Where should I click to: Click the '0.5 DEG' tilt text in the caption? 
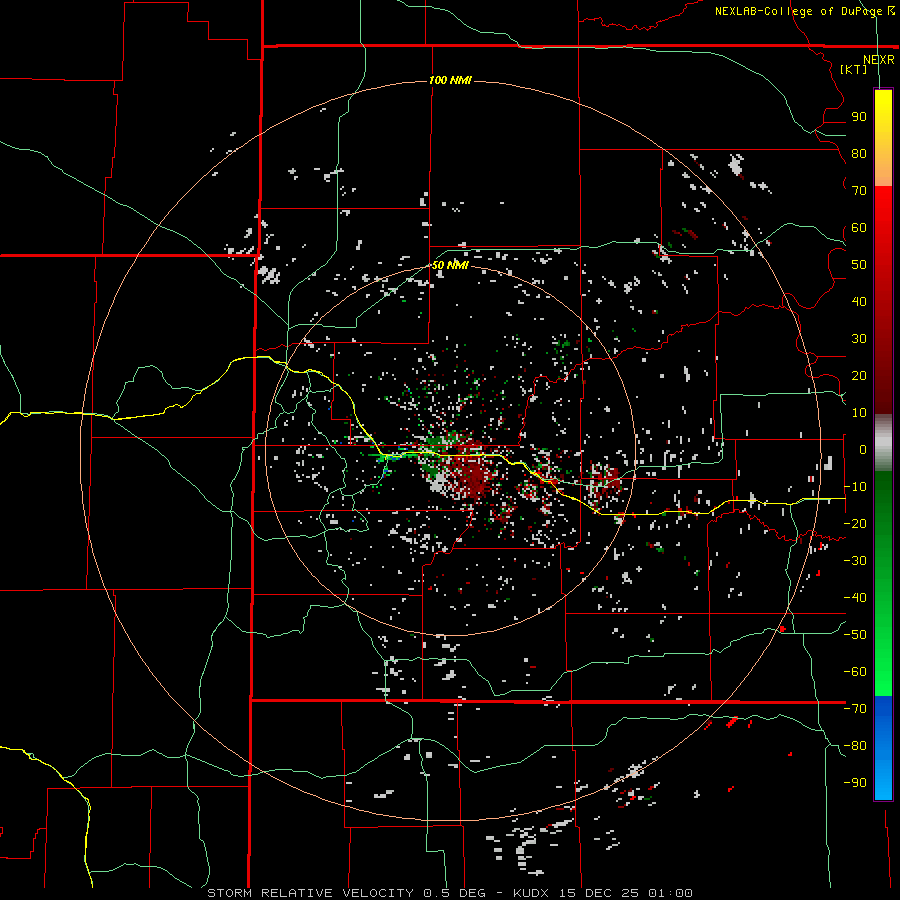tap(455, 893)
